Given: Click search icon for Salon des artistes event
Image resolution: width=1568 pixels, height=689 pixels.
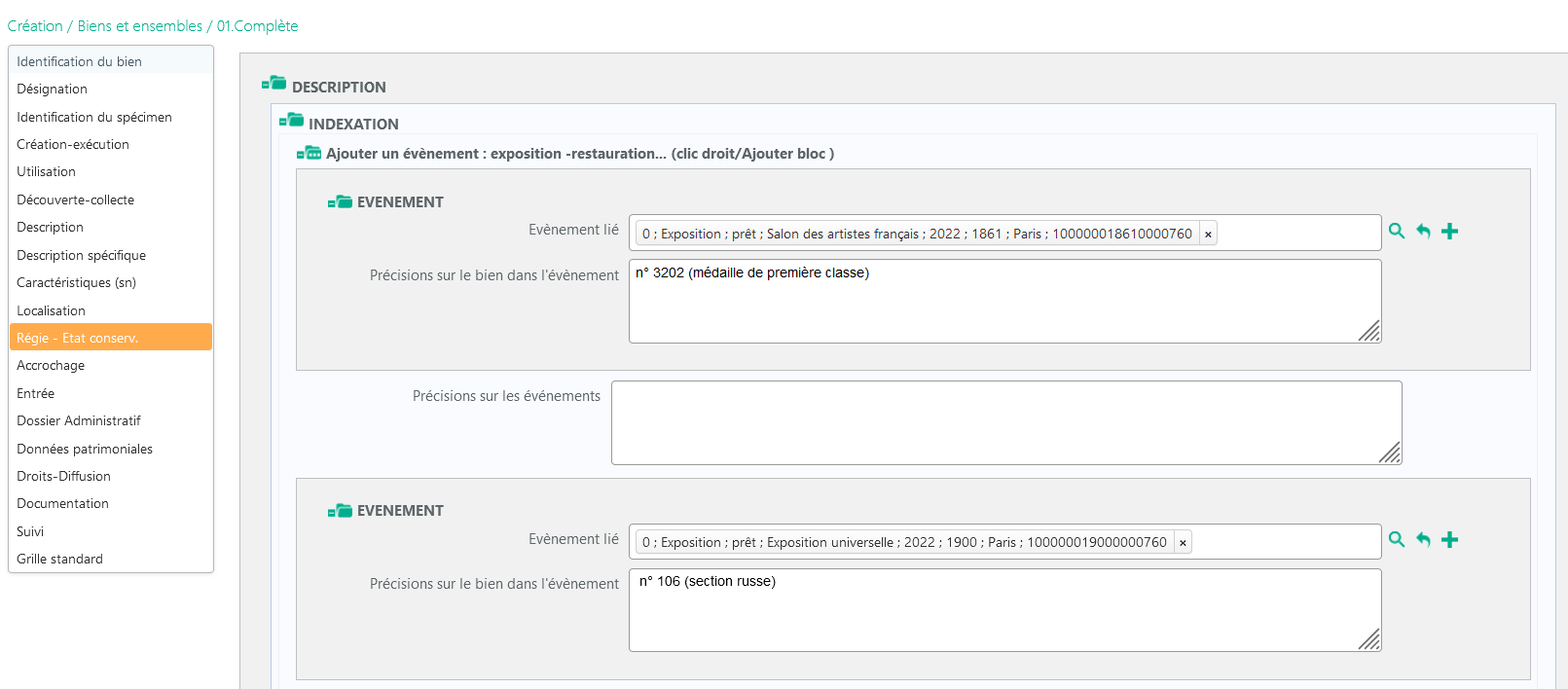Looking at the screenshot, I should pos(1397,231).
